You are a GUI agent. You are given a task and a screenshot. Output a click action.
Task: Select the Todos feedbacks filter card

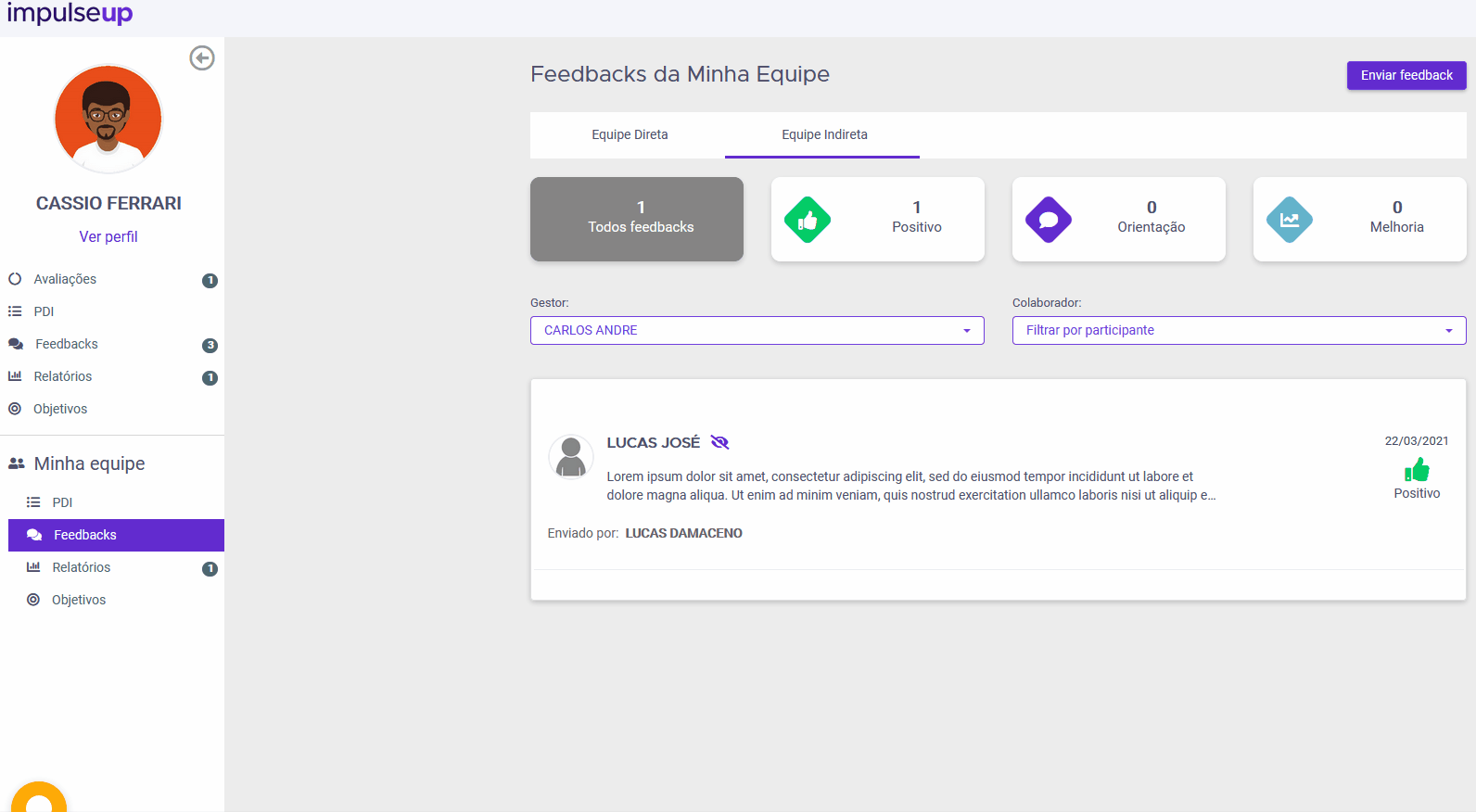637,219
